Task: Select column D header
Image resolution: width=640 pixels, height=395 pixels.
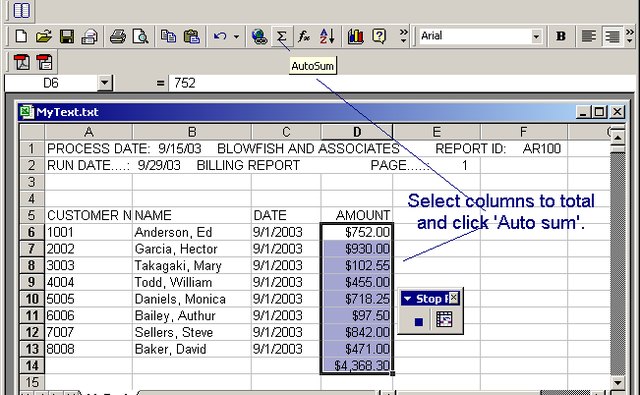Action: click(357, 132)
